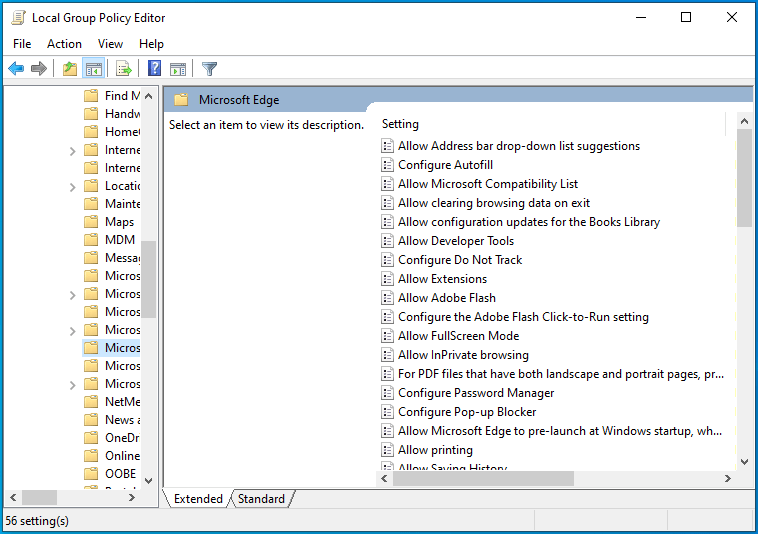
Task: Click settings list scroll right arrow
Action: tap(728, 478)
